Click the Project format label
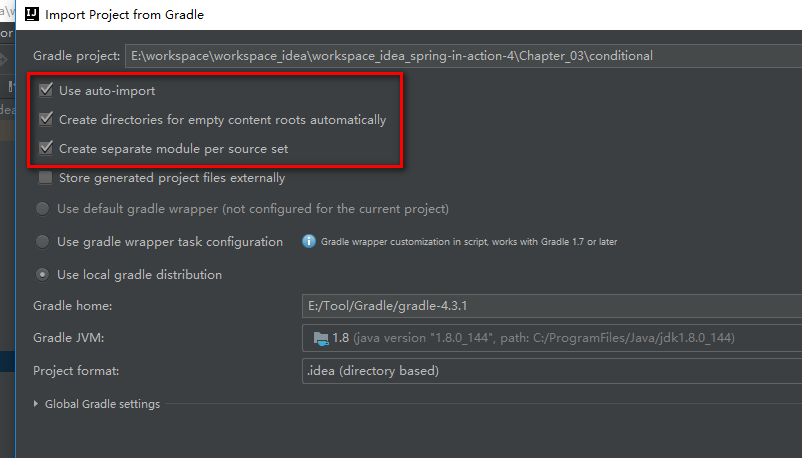The width and height of the screenshot is (802, 458). 76,370
